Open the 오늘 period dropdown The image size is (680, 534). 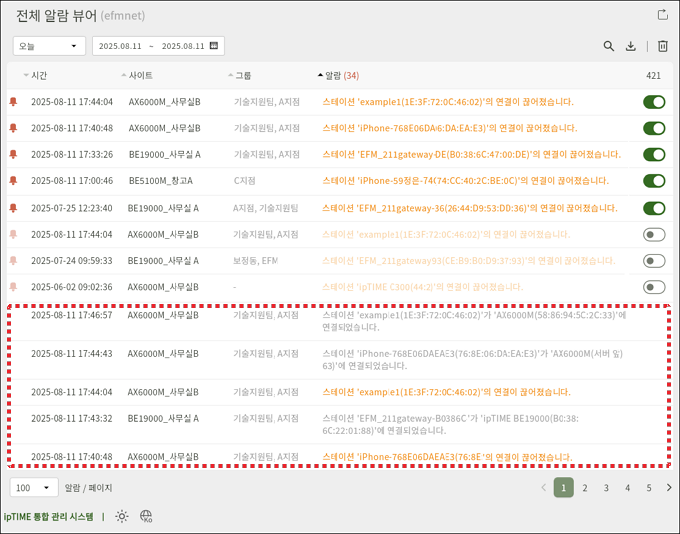[x=49, y=46]
